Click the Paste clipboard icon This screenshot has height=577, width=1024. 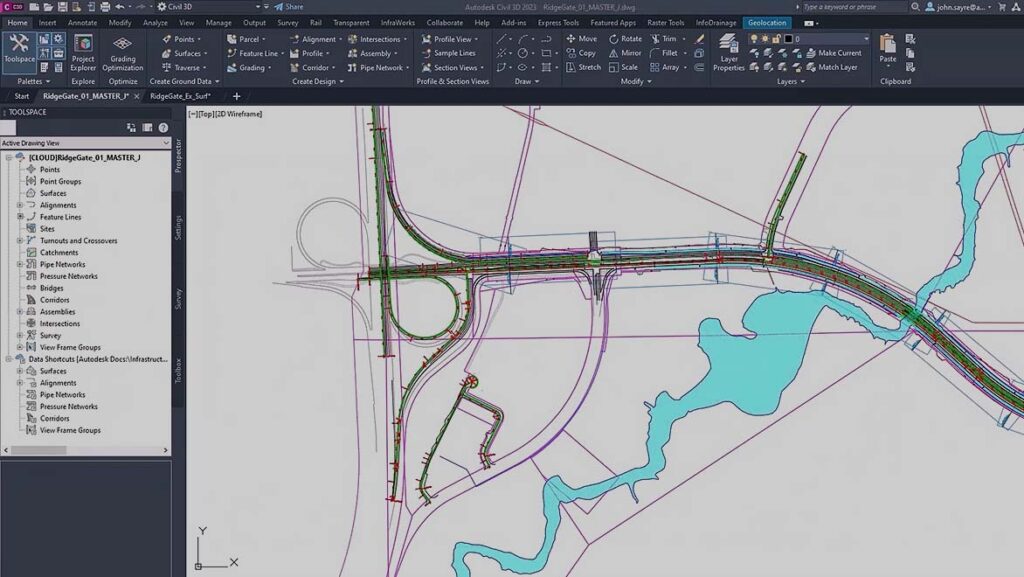(x=888, y=48)
